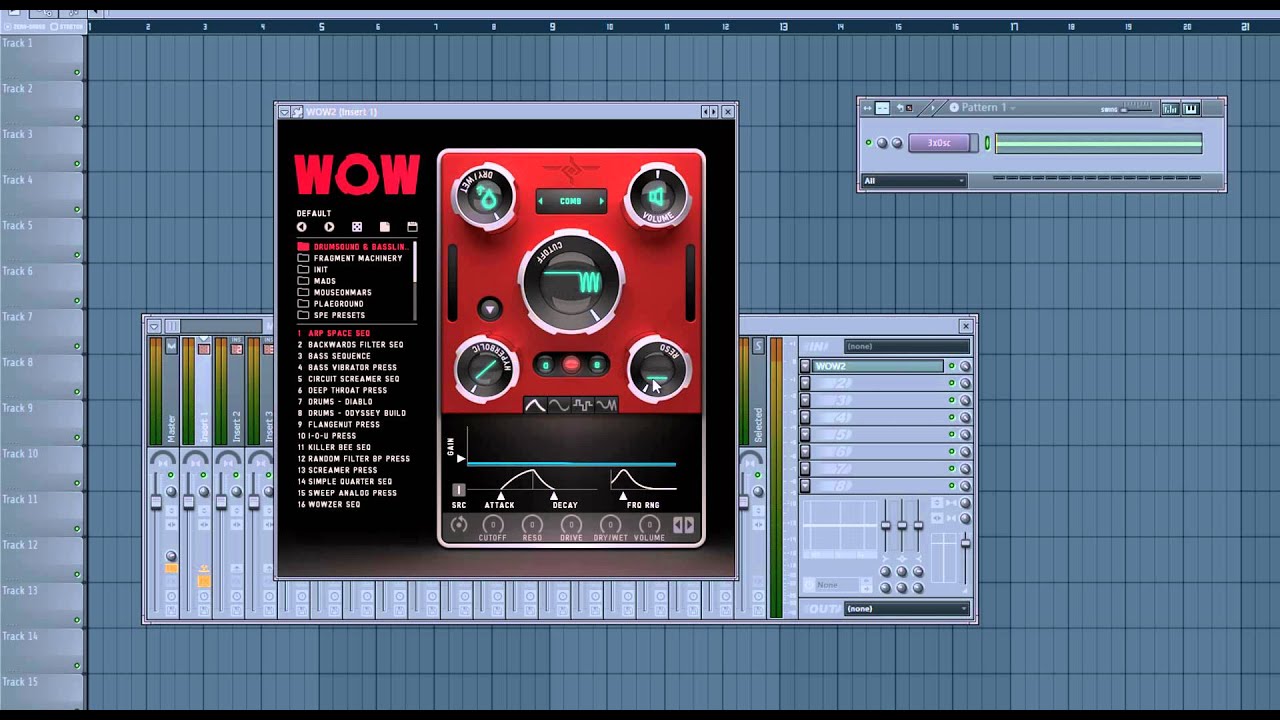Switch to the previous filter type left of COMB
The height and width of the screenshot is (720, 1280).
541,201
